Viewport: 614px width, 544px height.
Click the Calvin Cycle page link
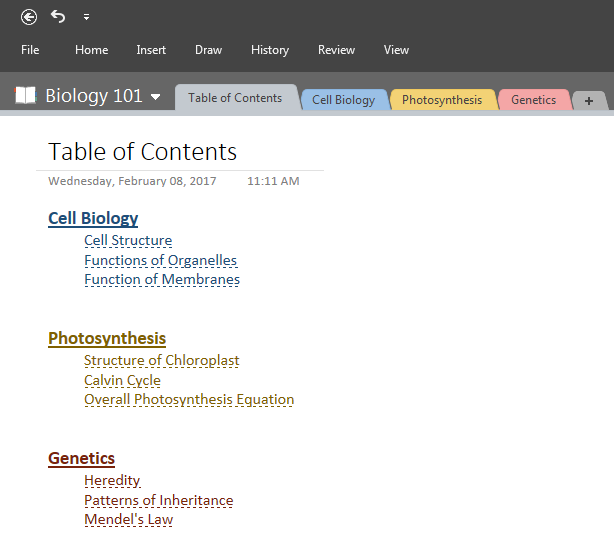(x=122, y=380)
